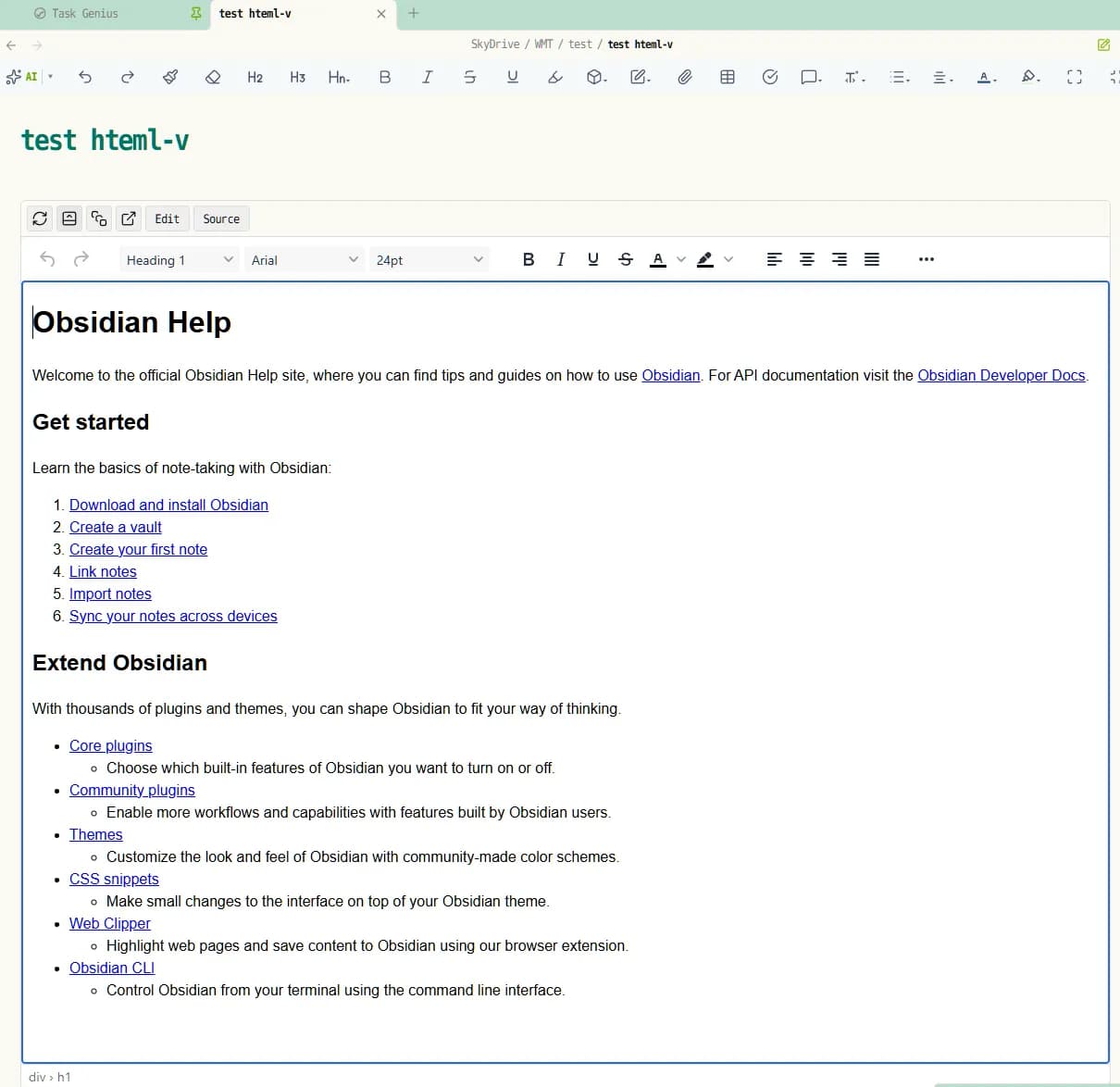
Task: Open the 24pt font size dropdown
Action: pos(429,260)
